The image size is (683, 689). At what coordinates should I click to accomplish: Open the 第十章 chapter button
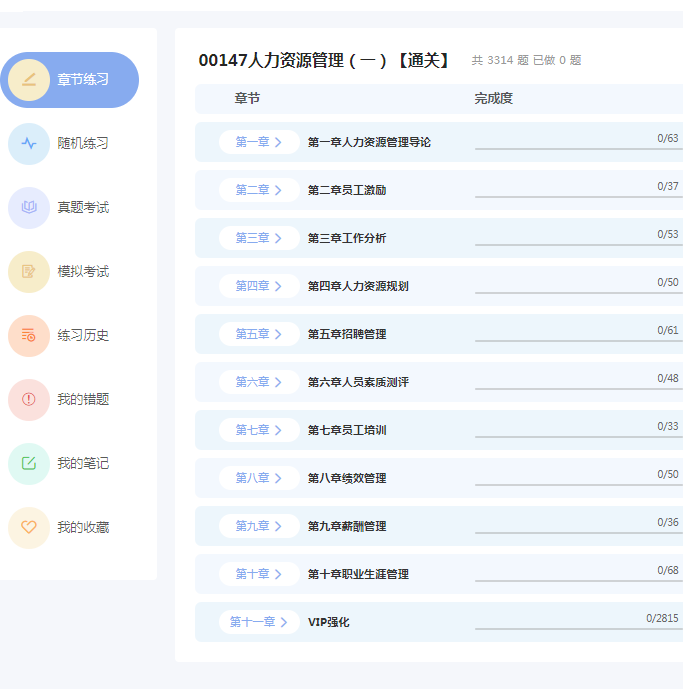[x=259, y=574]
